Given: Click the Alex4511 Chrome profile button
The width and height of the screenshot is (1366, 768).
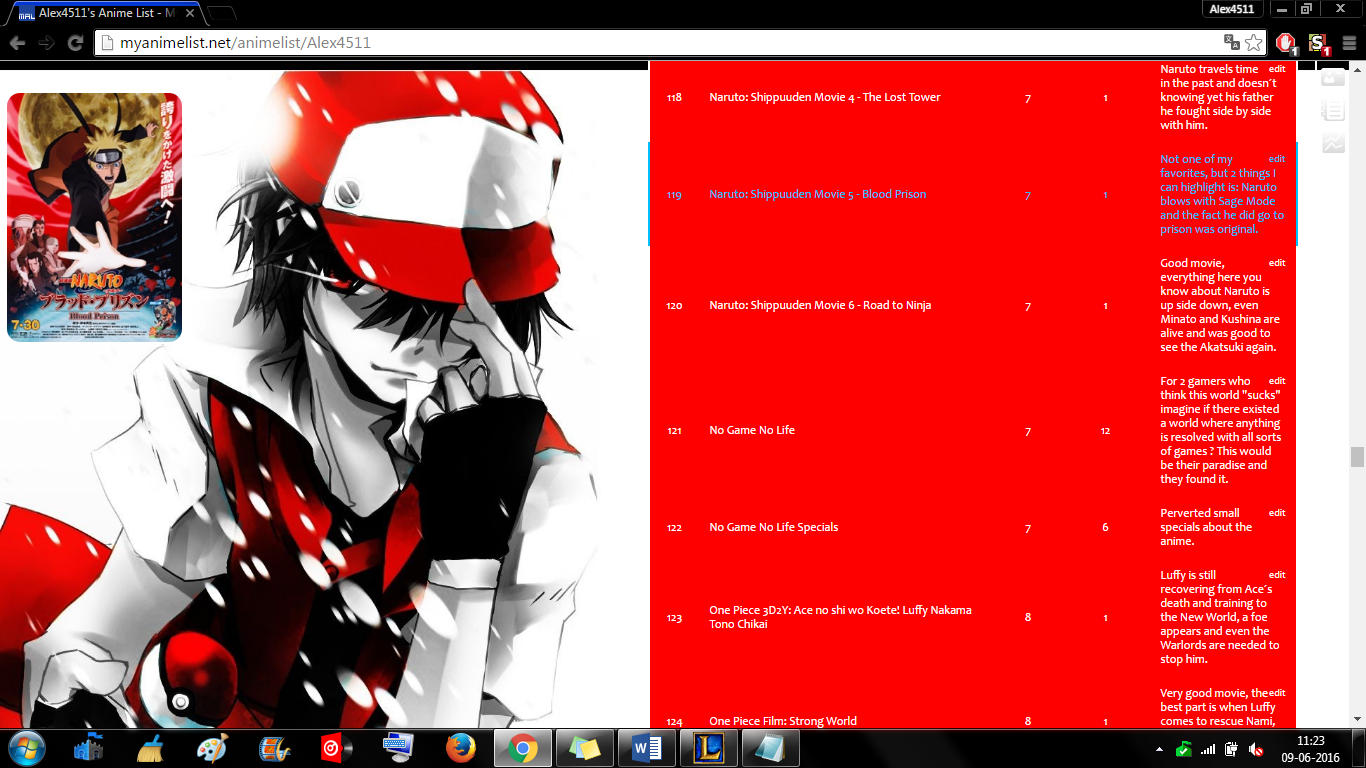Looking at the screenshot, I should tap(1231, 9).
